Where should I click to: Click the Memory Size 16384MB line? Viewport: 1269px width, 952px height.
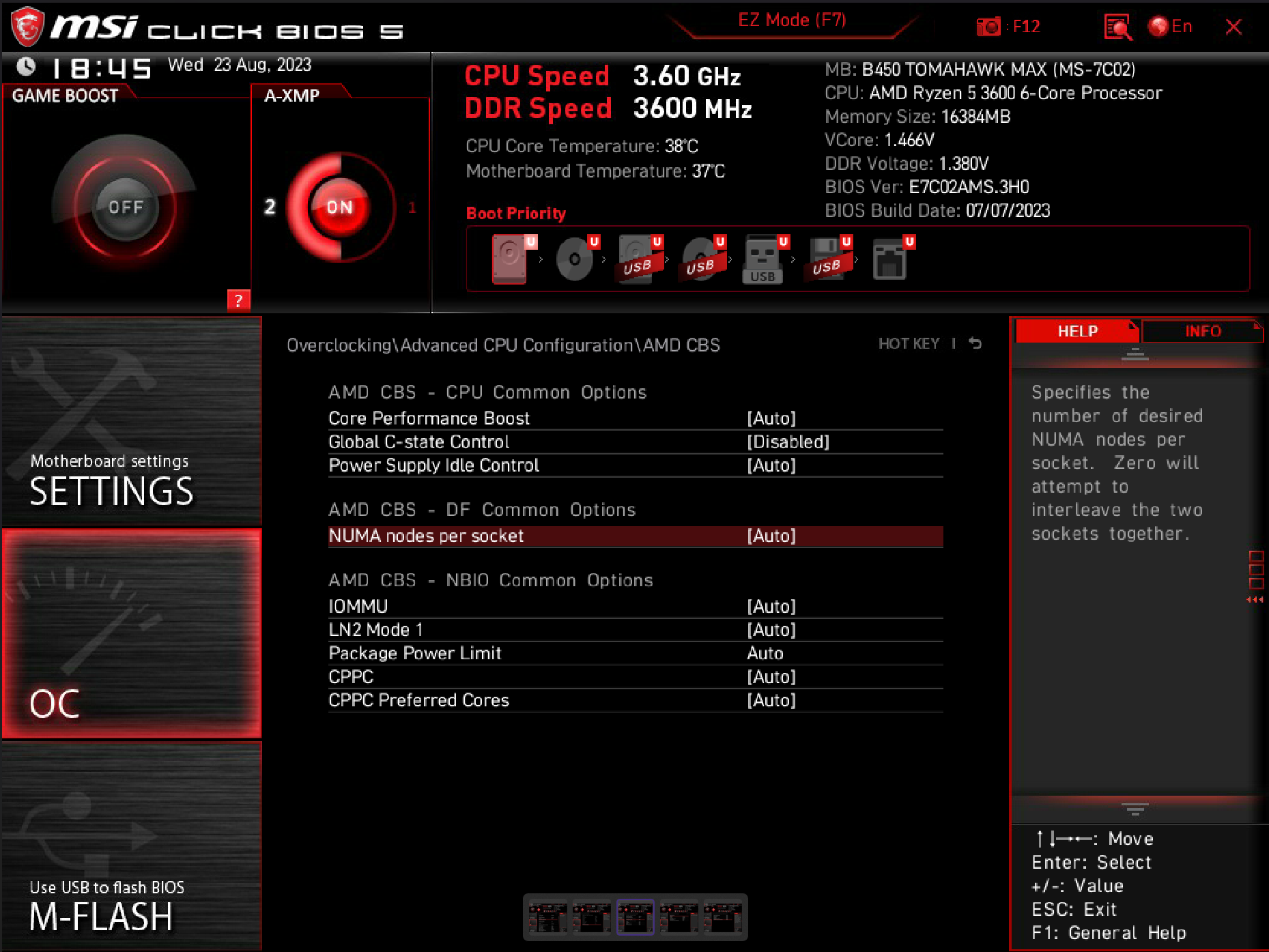point(917,117)
